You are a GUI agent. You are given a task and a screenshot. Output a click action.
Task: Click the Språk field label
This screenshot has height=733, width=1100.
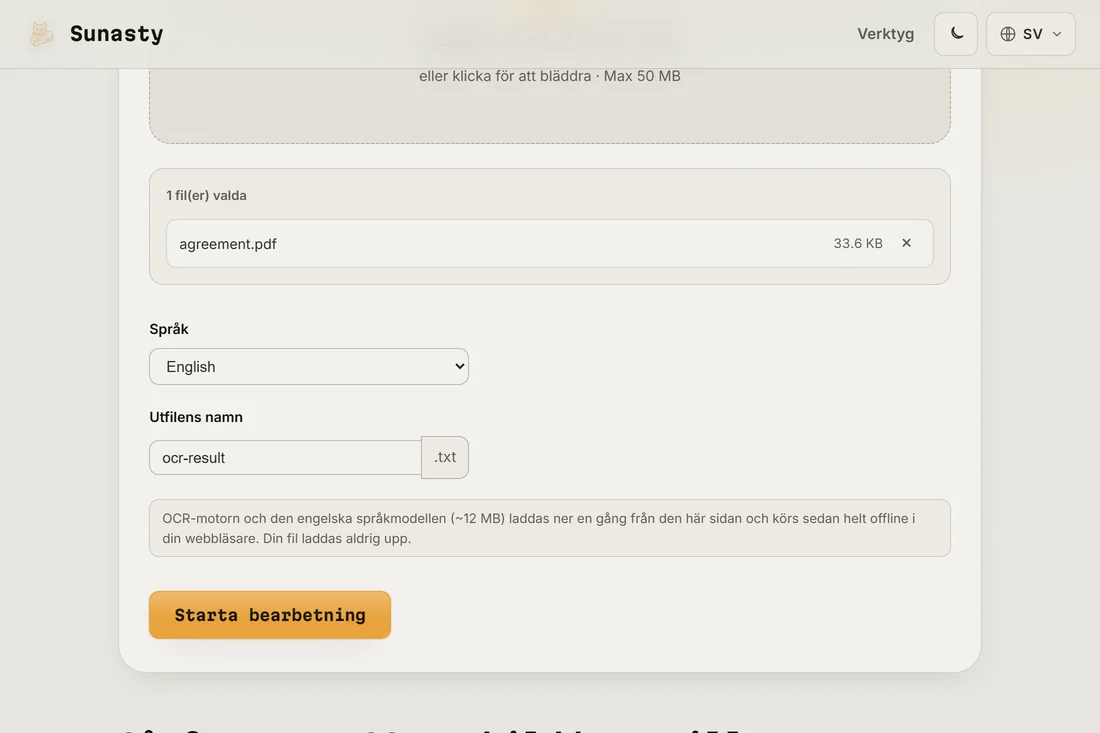169,329
